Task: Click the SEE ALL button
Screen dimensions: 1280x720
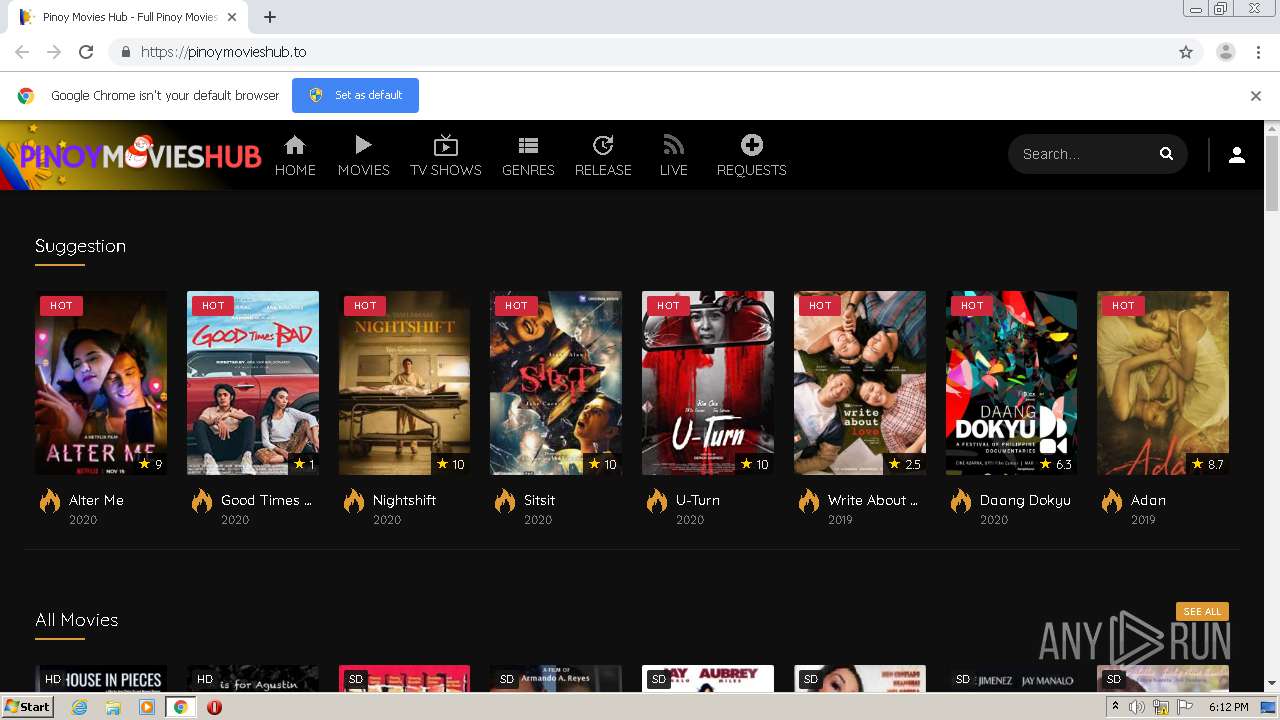Action: click(1202, 612)
